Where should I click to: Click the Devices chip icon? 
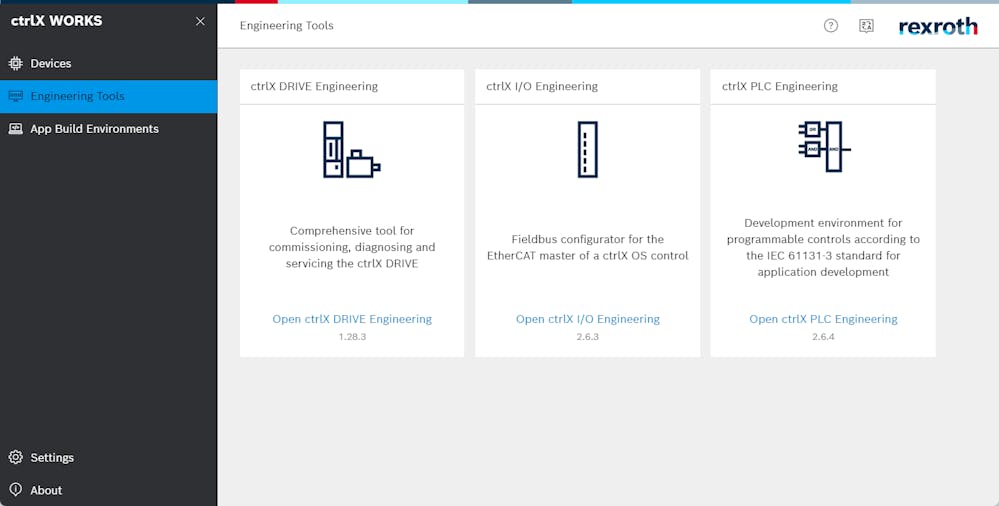(15, 63)
